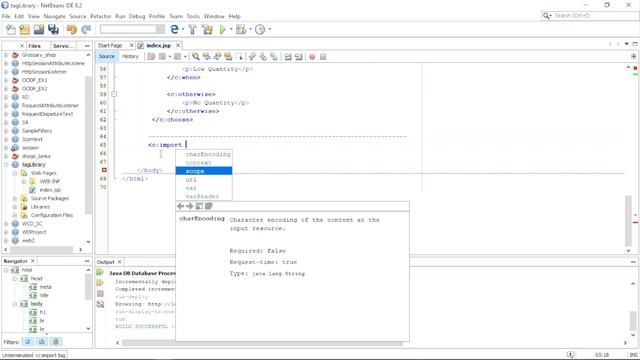
Task: Select the WDProject project in tree
Action: [34, 232]
